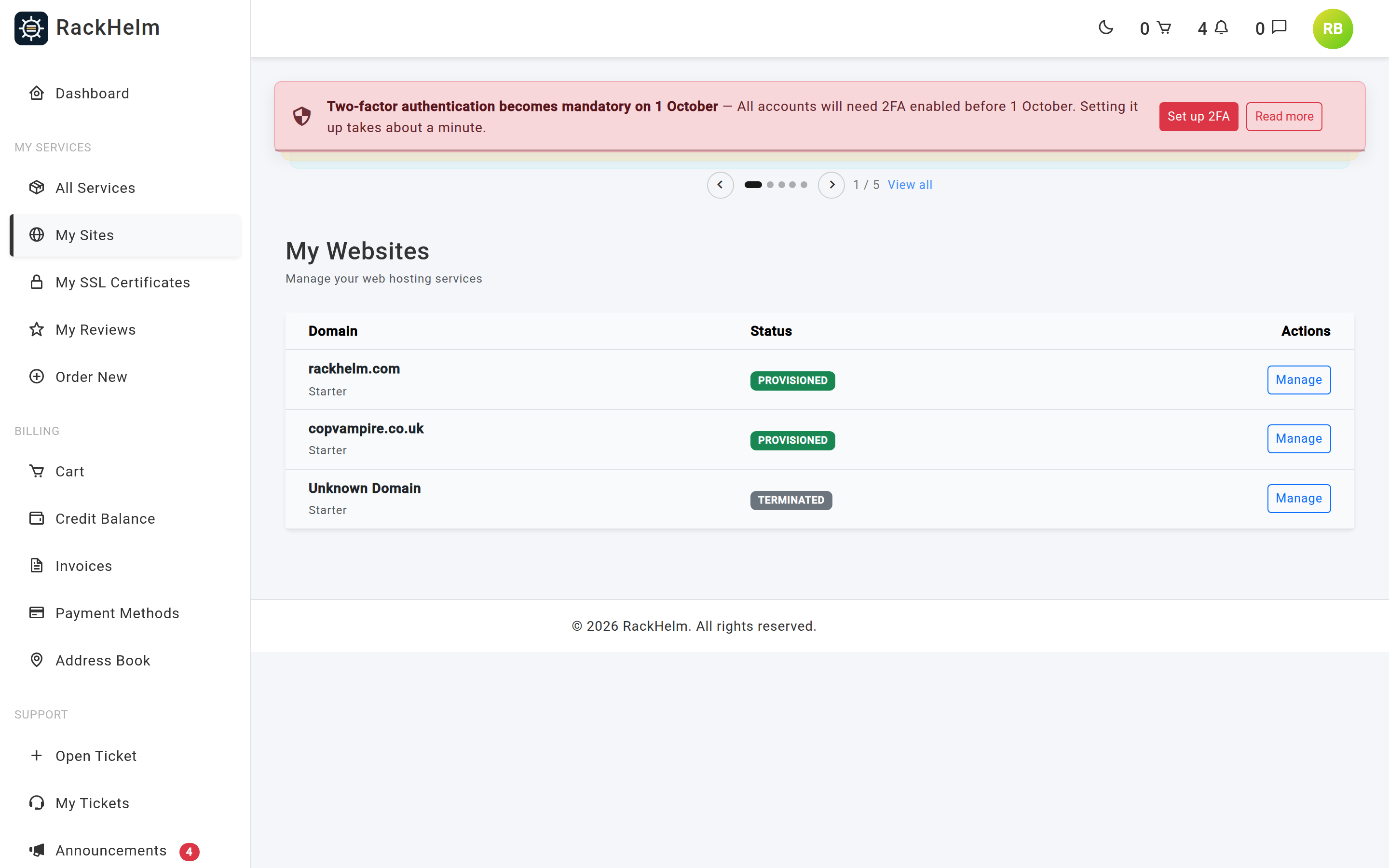Select the first carousel indicator dot
The width and height of the screenshot is (1389, 868).
[753, 185]
